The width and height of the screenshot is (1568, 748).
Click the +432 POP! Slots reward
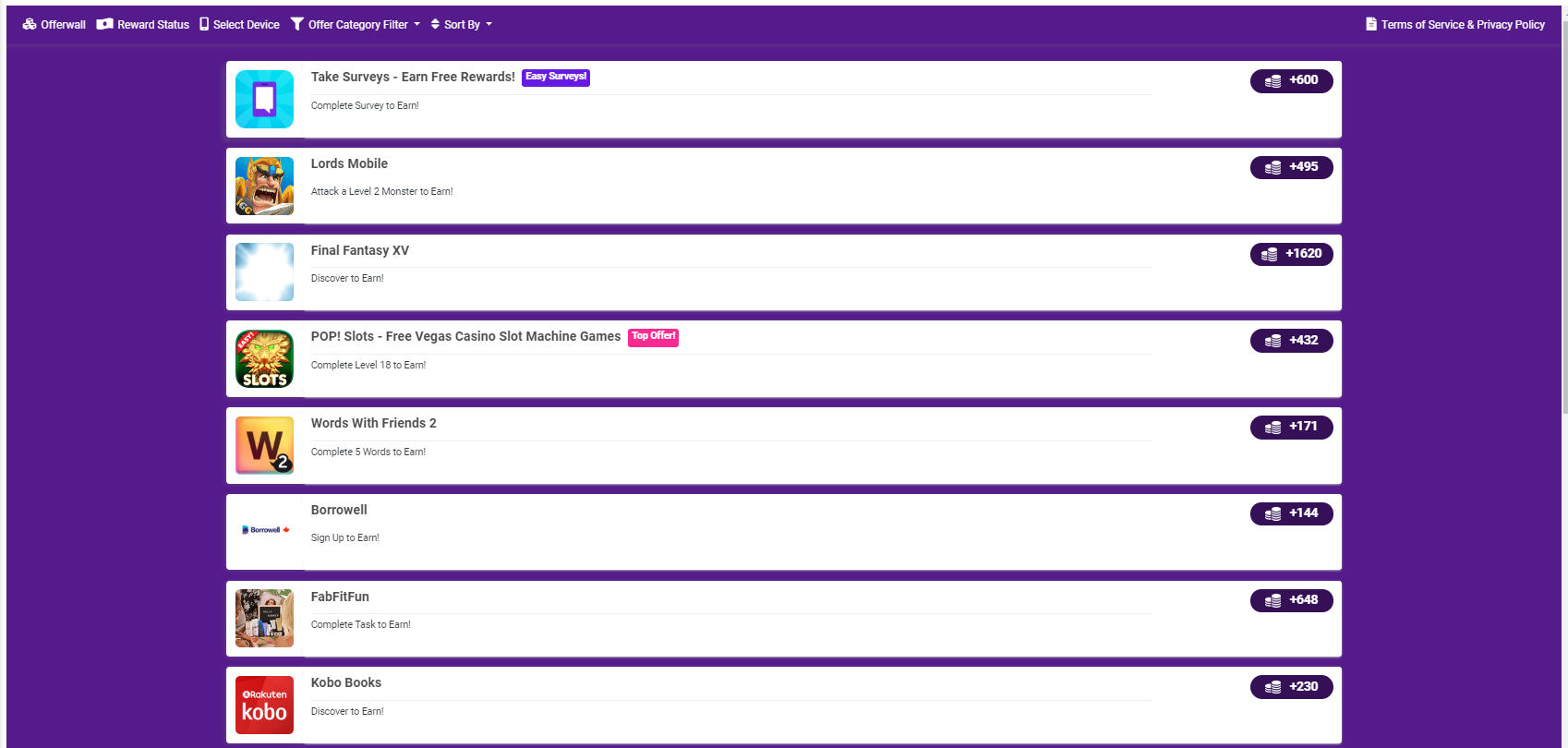1291,341
